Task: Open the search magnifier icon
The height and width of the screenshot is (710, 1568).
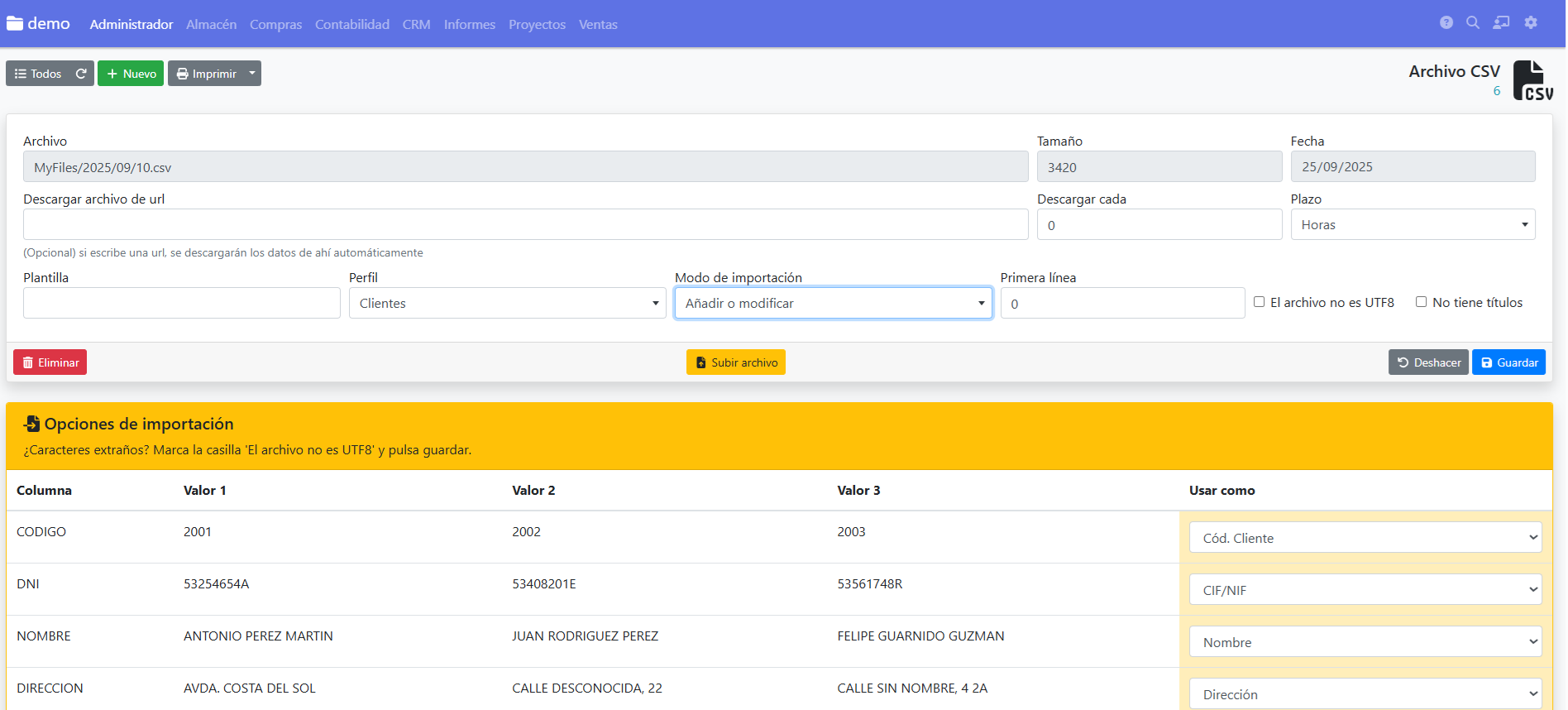Action: point(1473,23)
